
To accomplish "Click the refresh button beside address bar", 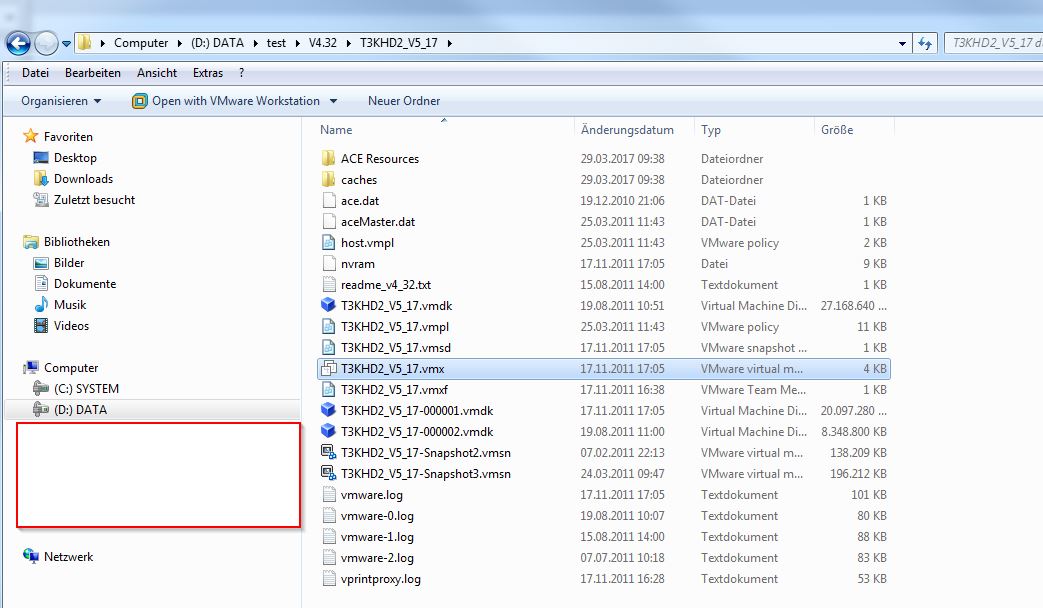I will [x=925, y=43].
